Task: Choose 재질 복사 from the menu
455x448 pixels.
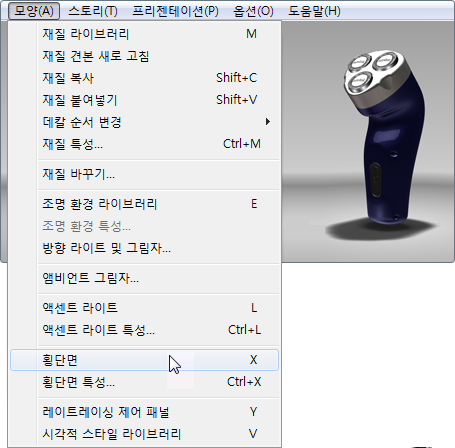Action: (x=144, y=78)
